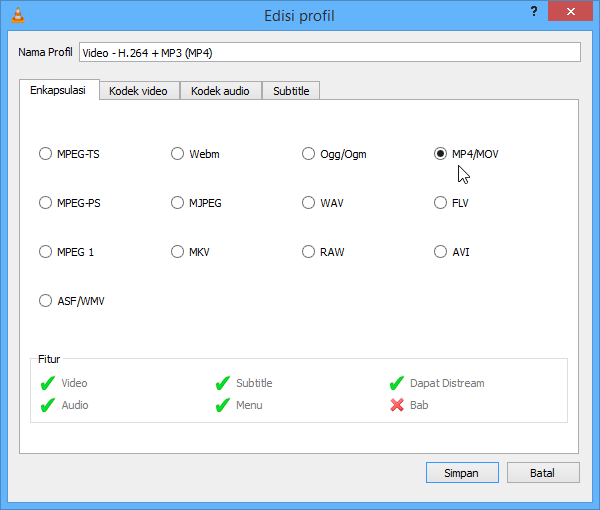Image resolution: width=600 pixels, height=510 pixels.
Task: Pick WAV as encapsulation format
Action: click(308, 203)
